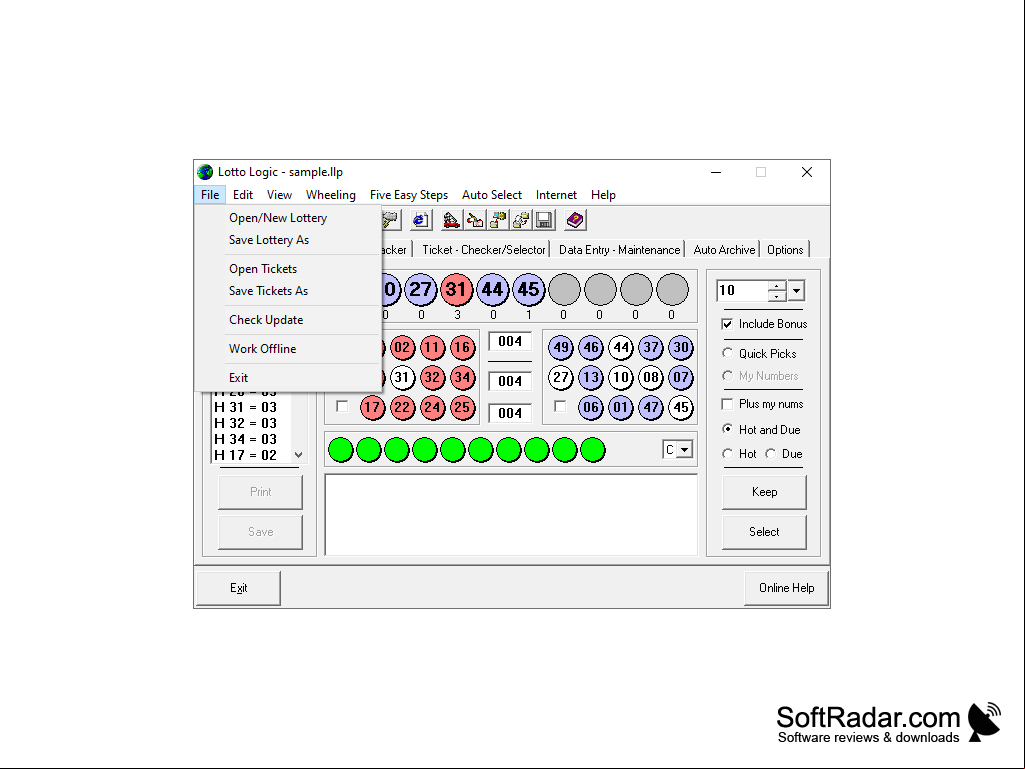Click the red car with ladder toolbar icon
This screenshot has width=1025, height=769.
(451, 220)
